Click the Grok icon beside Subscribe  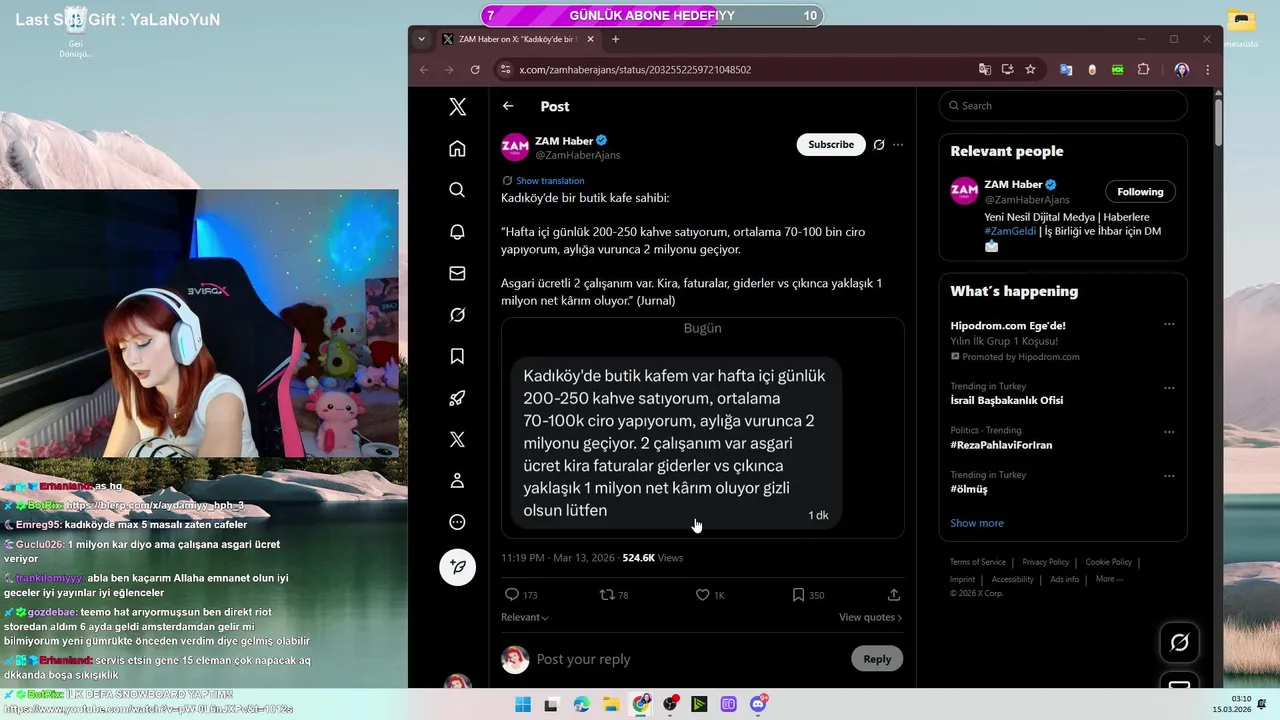tap(879, 145)
